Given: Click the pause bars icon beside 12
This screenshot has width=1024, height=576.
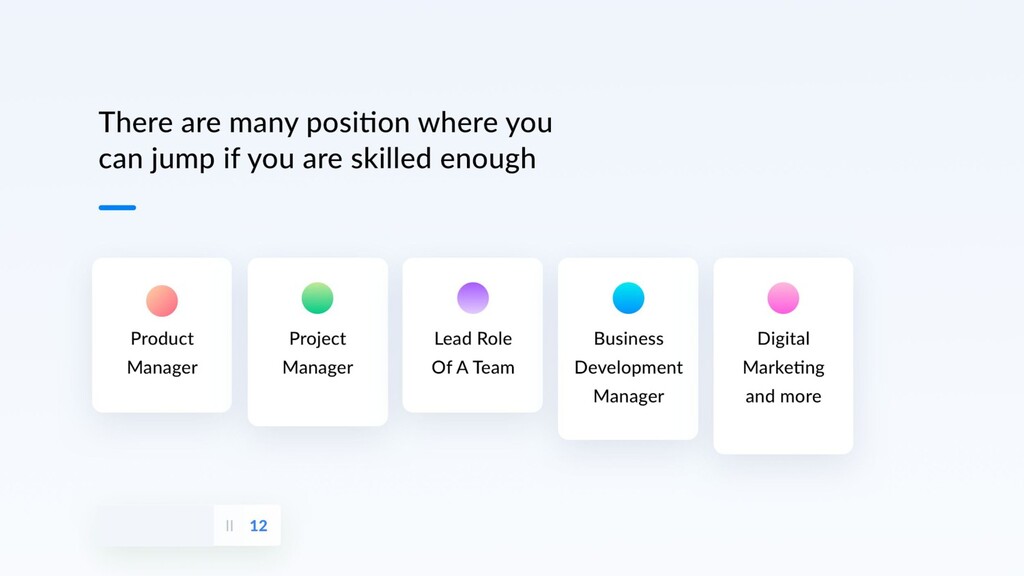Looking at the screenshot, I should pos(229,526).
